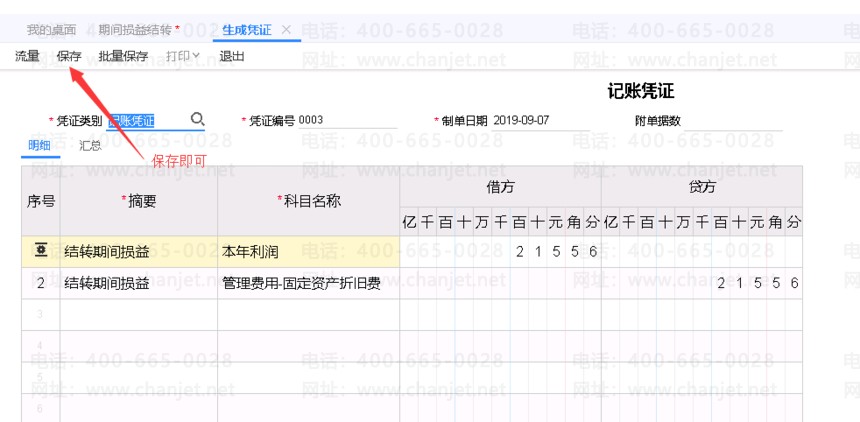Viewport: 860px width, 422px height.
Task: Click the 管理费用-固定资产折旧费 cell
Action: coord(308,284)
